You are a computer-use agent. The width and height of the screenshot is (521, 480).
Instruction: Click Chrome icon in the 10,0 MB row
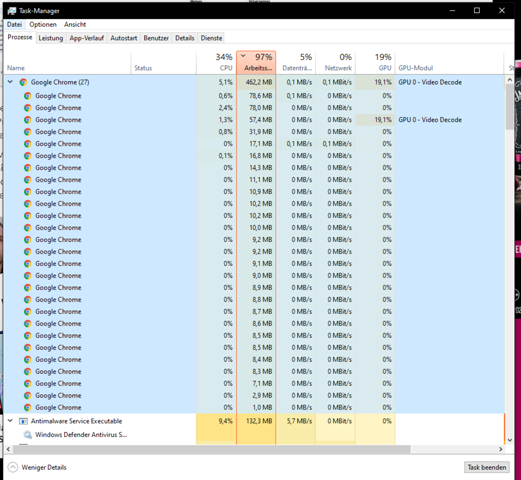28,228
